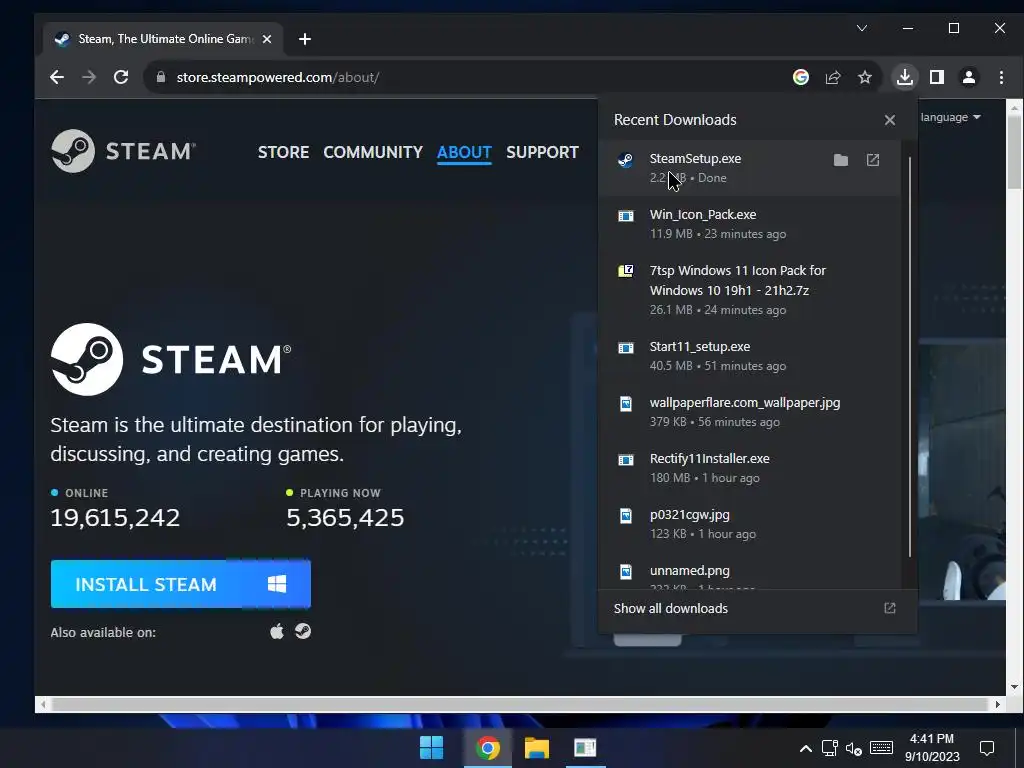Open the Chrome profile icon
This screenshot has width=1024, height=768.
[x=968, y=77]
